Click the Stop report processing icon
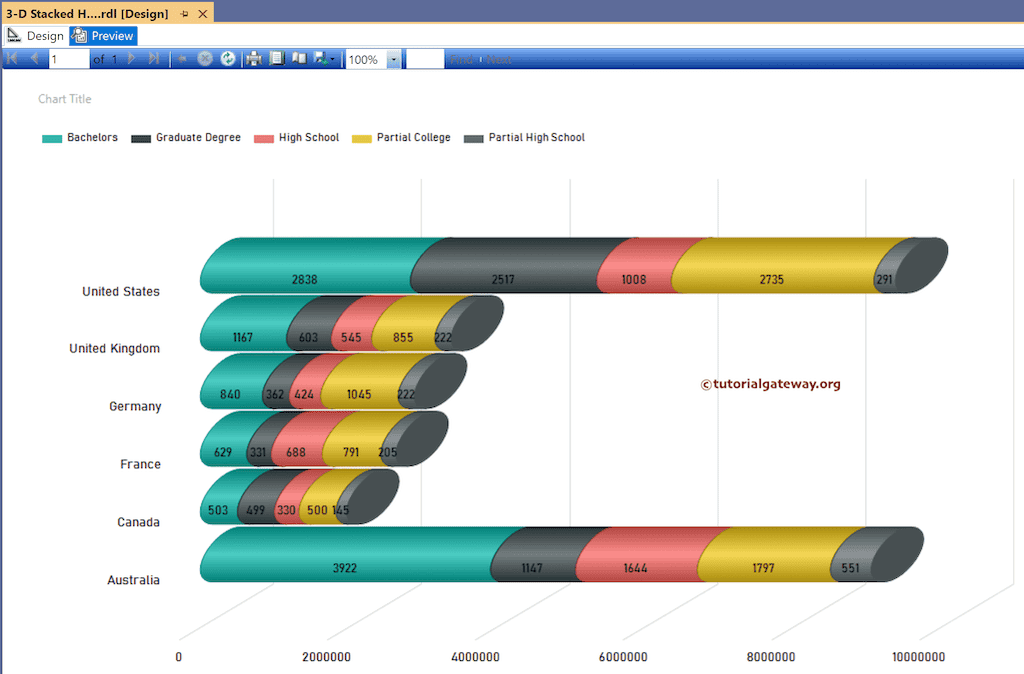Screen dimensions: 1024x674 point(205,58)
